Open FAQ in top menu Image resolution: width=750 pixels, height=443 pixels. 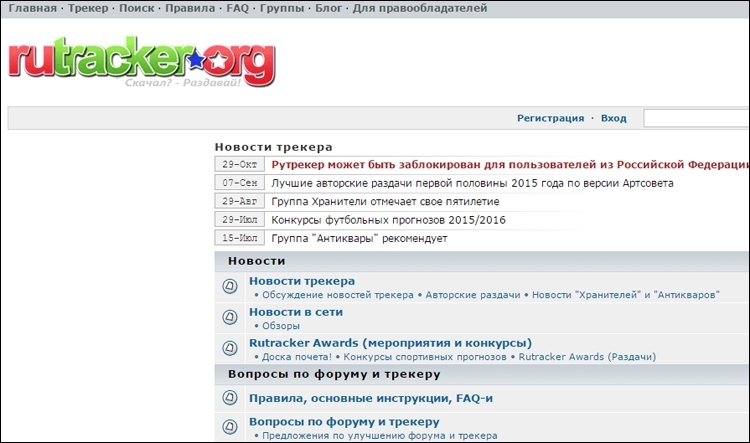[x=238, y=8]
